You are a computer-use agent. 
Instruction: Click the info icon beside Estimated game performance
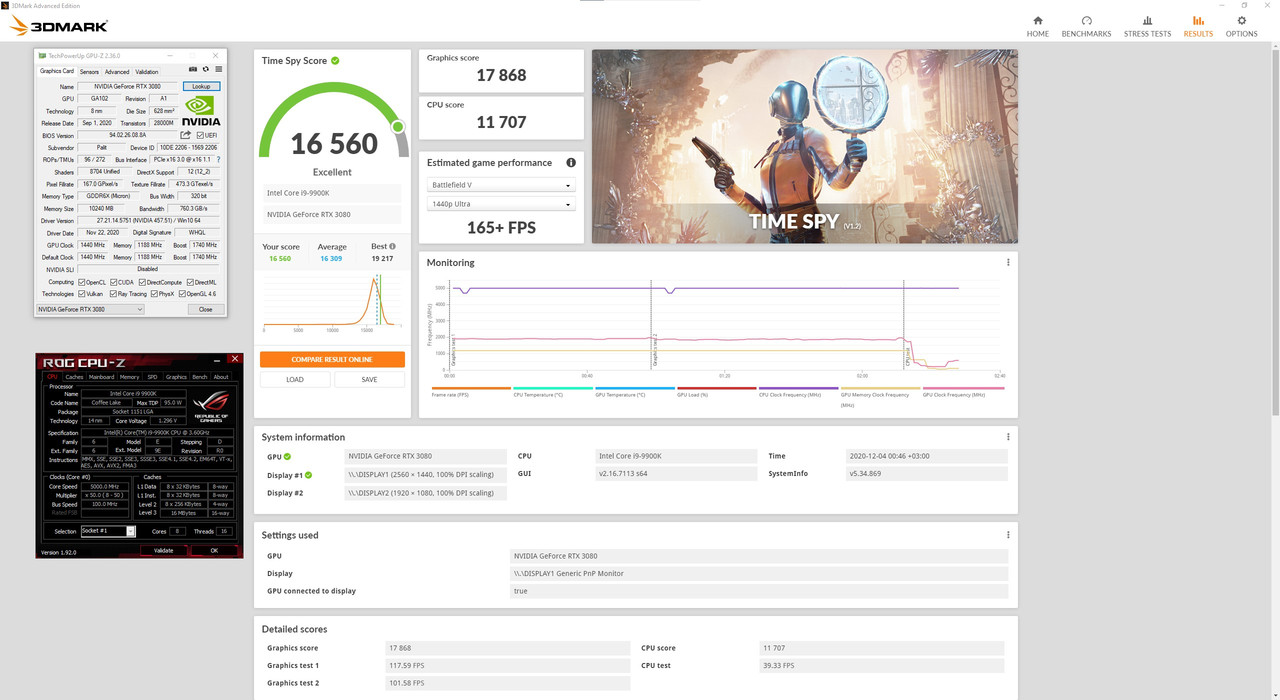click(571, 163)
